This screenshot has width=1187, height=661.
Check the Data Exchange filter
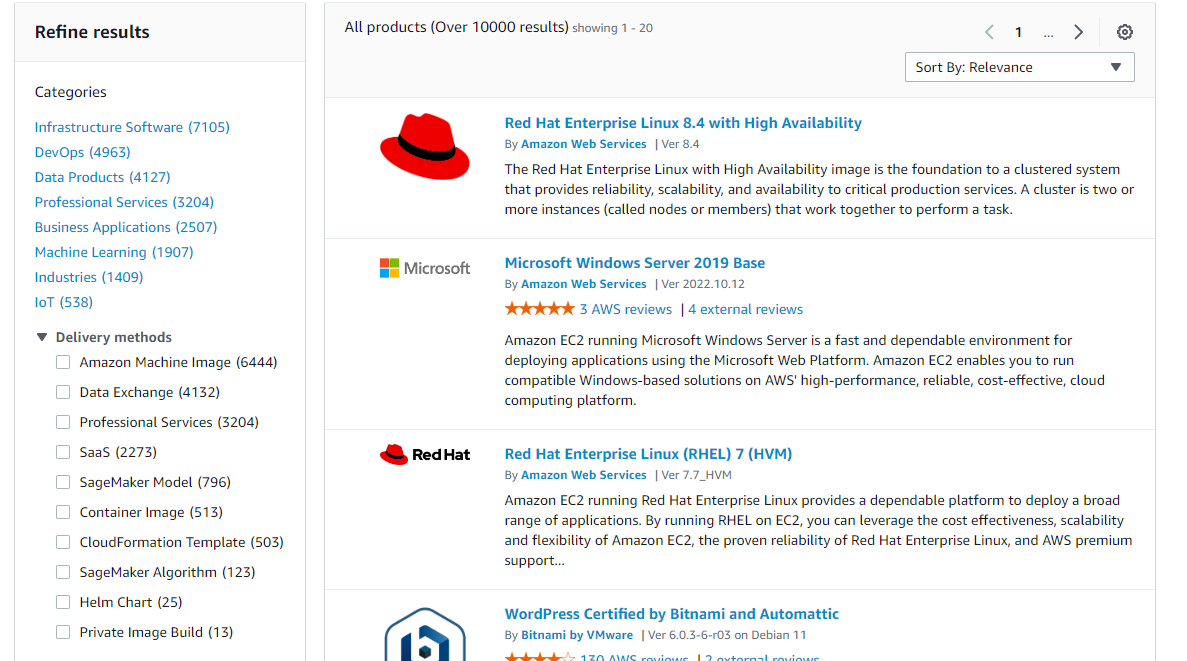pyautogui.click(x=63, y=392)
